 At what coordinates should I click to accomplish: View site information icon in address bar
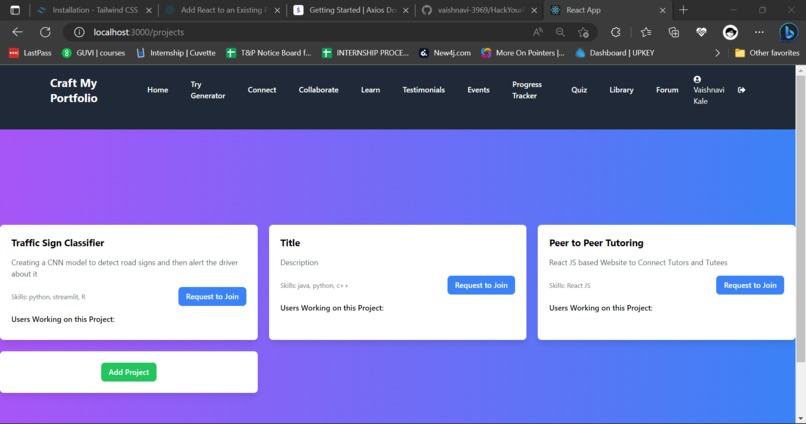[x=79, y=32]
